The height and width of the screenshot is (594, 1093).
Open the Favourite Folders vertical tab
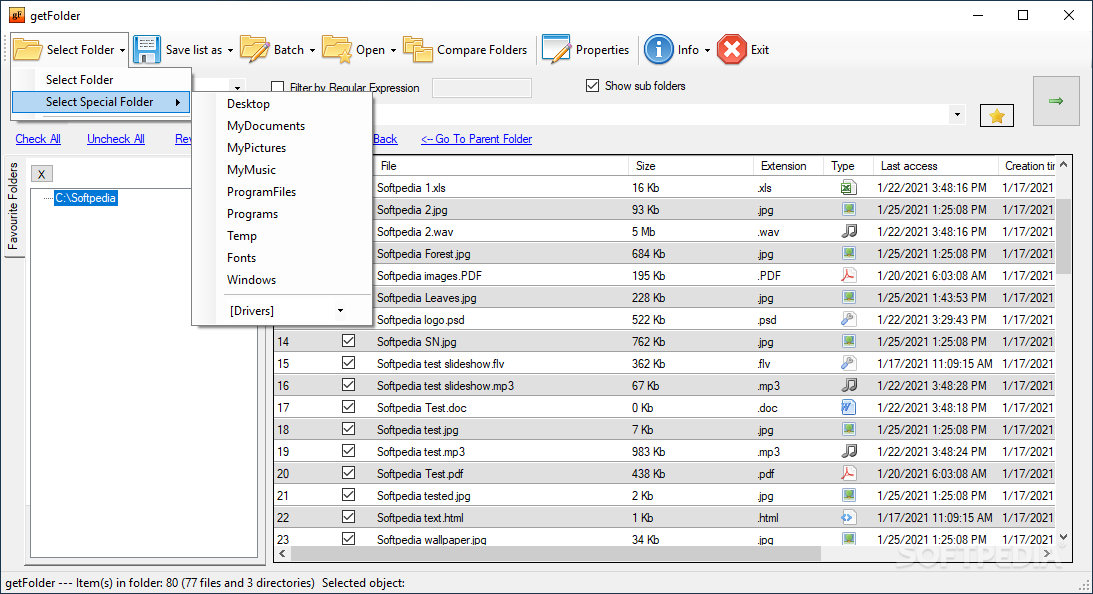tap(13, 207)
